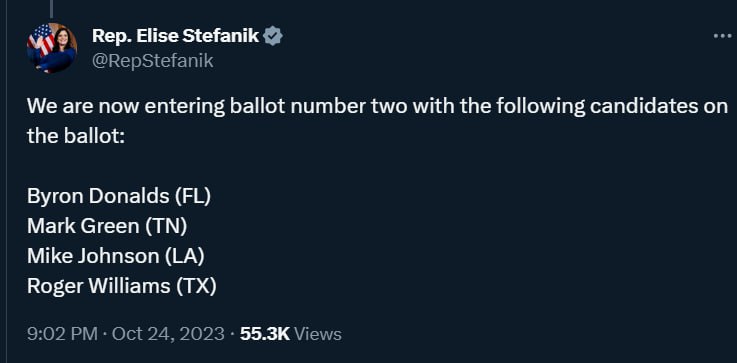The height and width of the screenshot is (363, 737).
Task: Select the Oct 24, 2023 date link
Action: (x=168, y=334)
